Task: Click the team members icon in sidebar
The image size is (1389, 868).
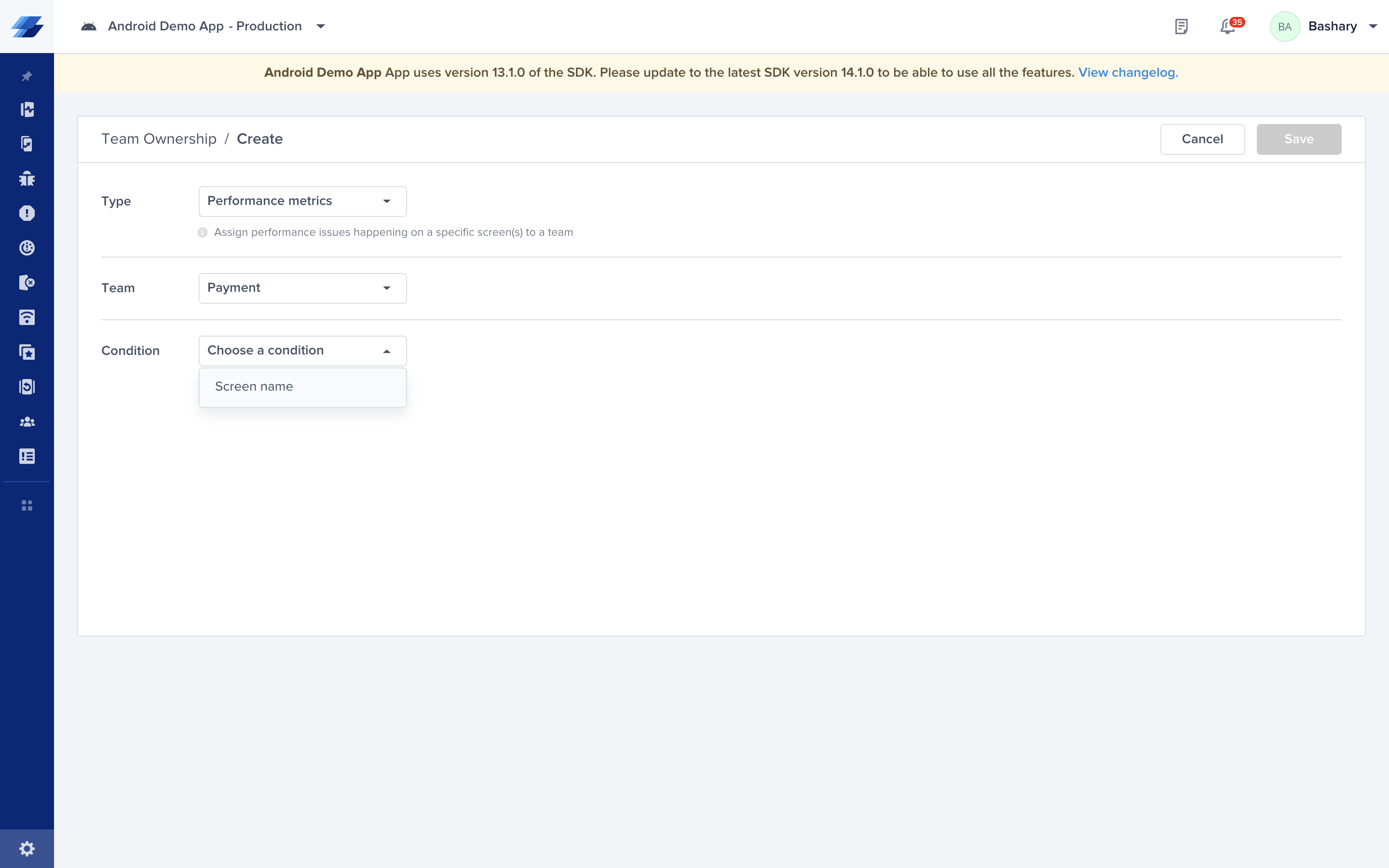Action: pos(27,421)
